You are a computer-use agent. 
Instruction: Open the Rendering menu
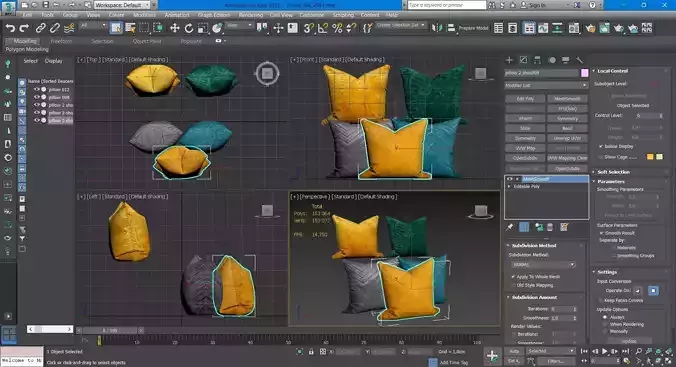(250, 15)
